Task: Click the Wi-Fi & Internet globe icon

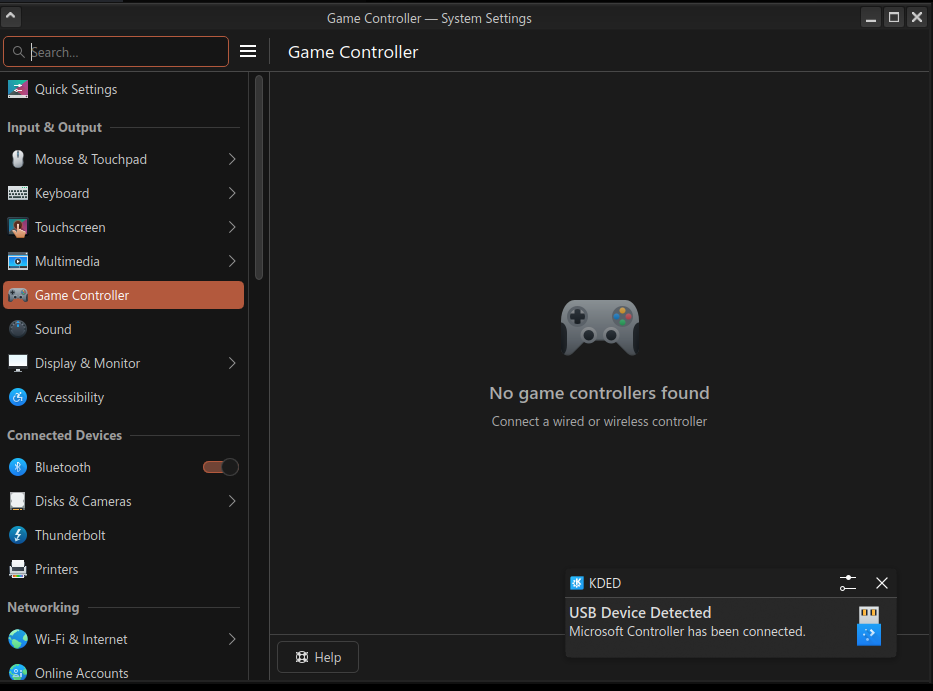Action: point(18,639)
